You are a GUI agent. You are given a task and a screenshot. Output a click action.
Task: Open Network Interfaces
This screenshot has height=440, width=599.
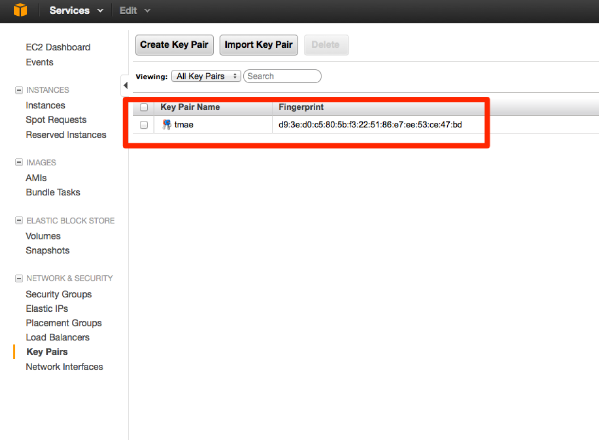coord(65,367)
